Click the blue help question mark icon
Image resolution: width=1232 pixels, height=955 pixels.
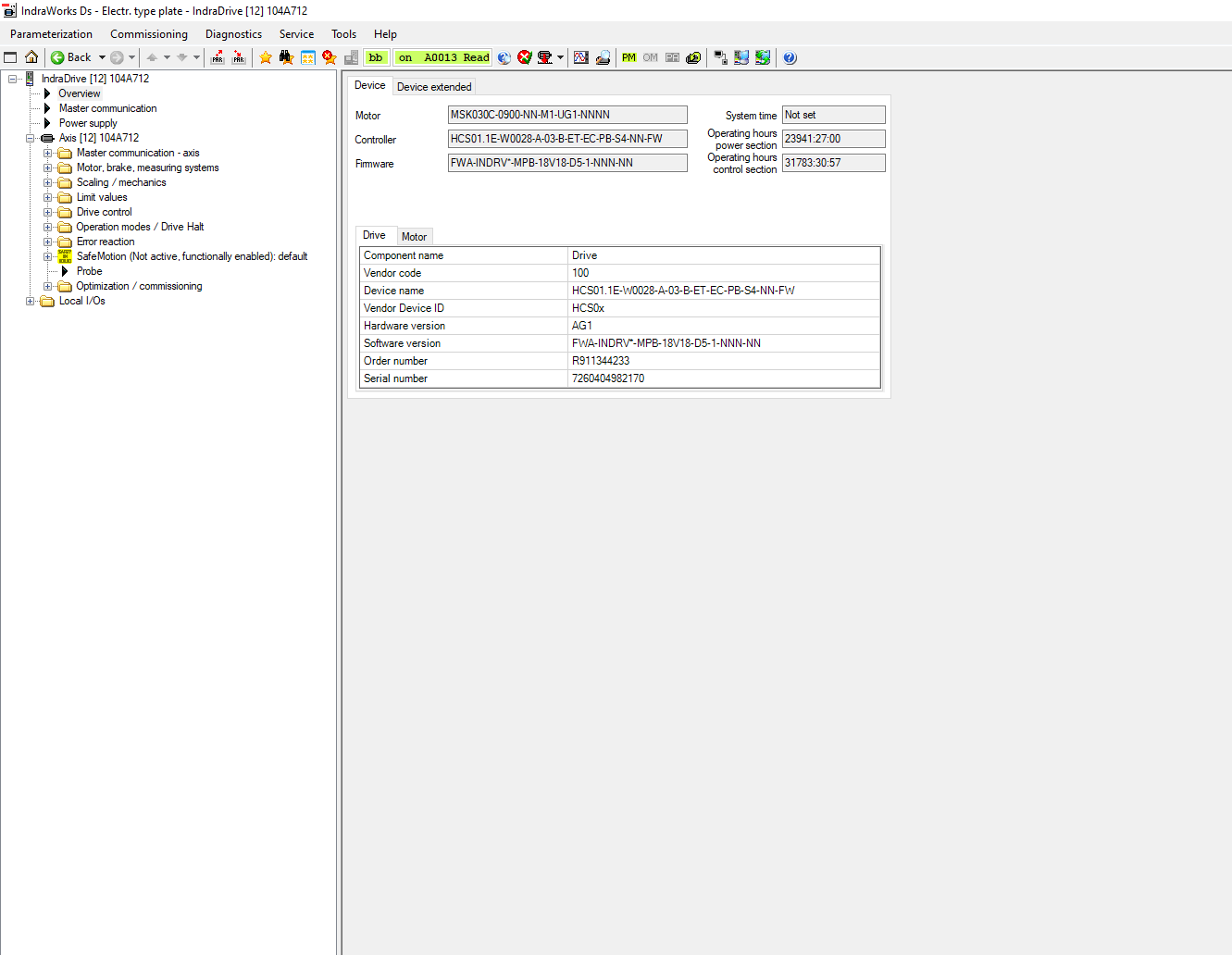pyautogui.click(x=790, y=57)
